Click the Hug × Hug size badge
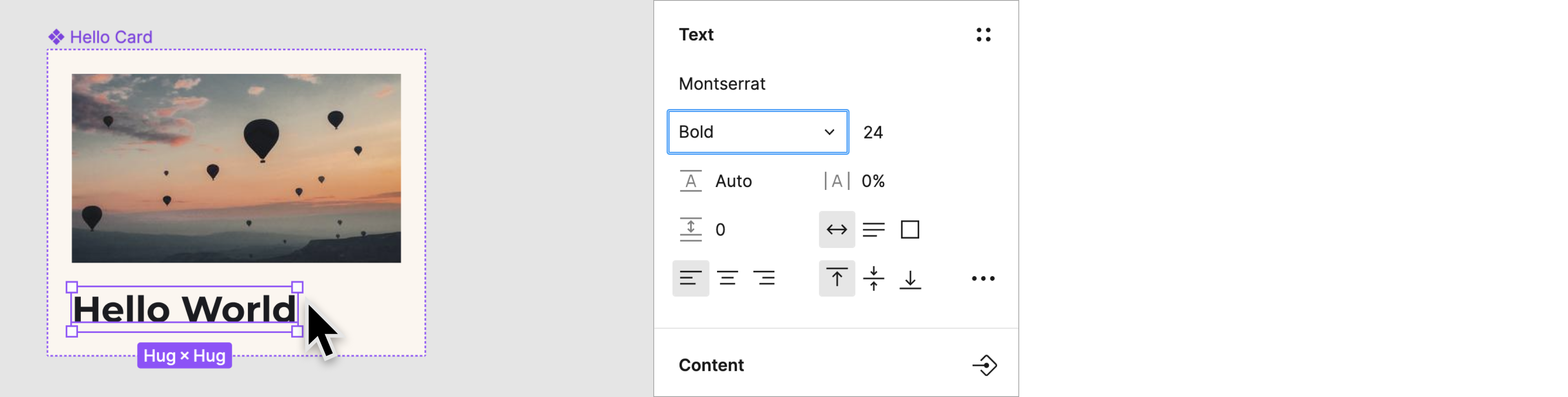The image size is (1568, 397). point(185,356)
